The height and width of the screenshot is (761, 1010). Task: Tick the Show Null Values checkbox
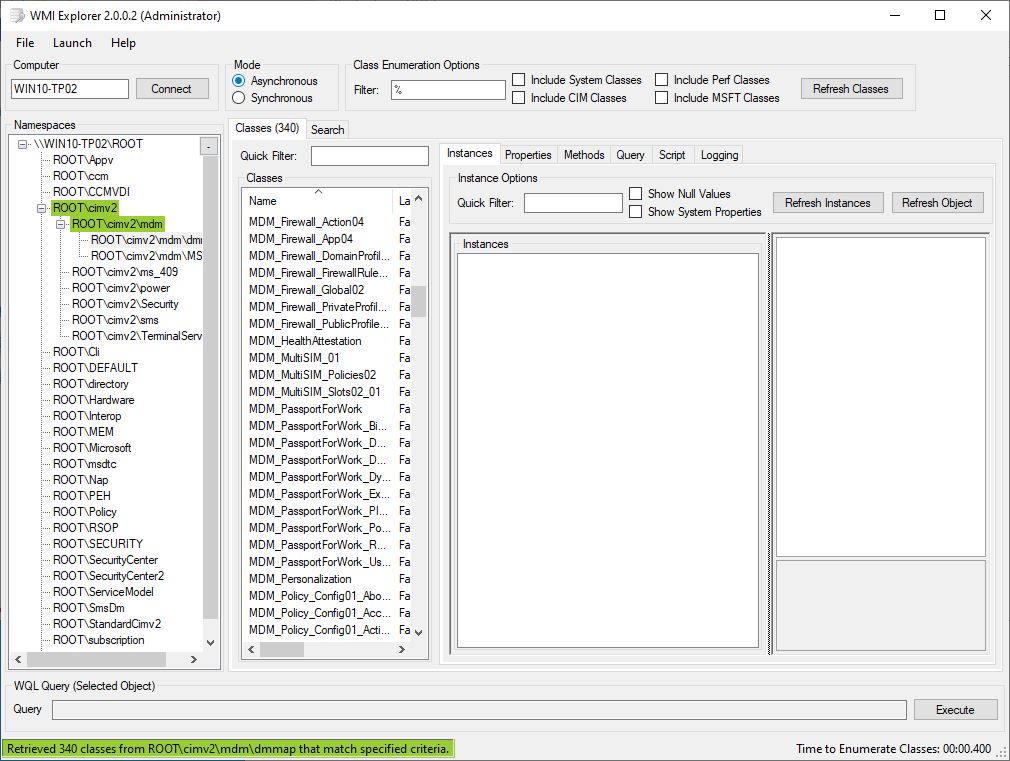tap(636, 194)
